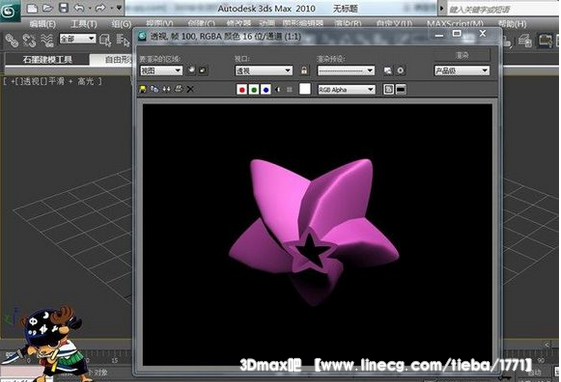
Task: Click New file icon in quick access toolbar
Action: (32, 8)
